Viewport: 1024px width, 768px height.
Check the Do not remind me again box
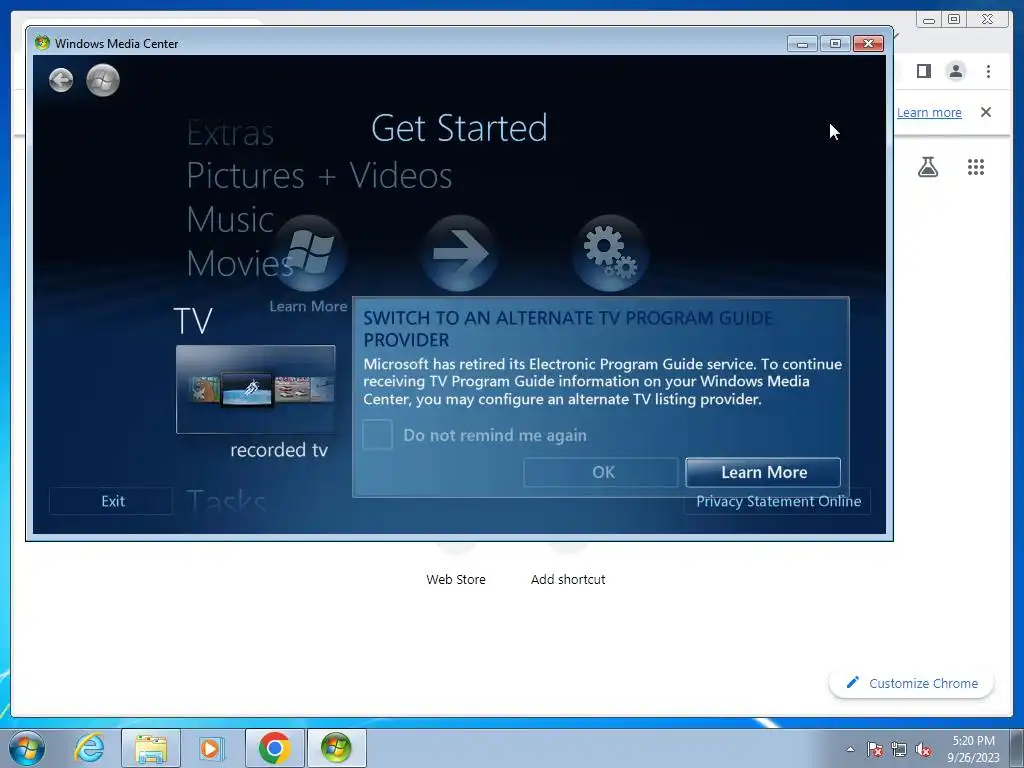click(x=377, y=435)
